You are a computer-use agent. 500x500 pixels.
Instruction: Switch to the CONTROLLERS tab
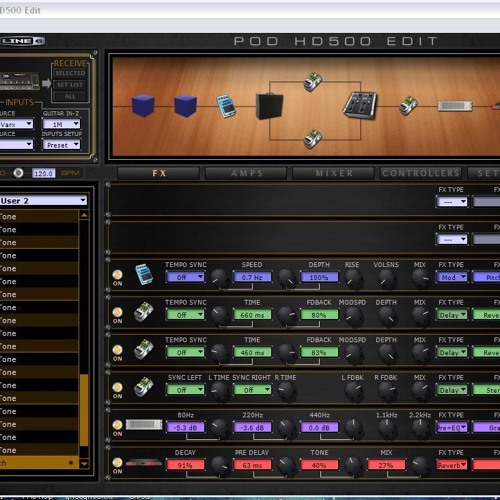click(x=421, y=173)
